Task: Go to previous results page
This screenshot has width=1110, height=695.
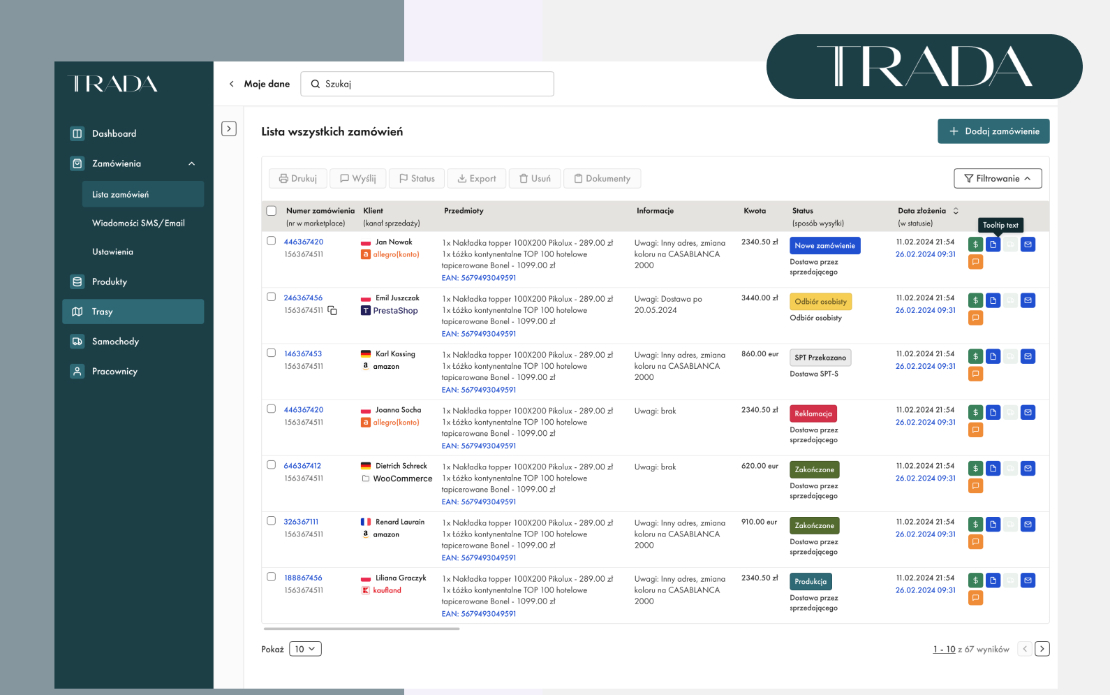Action: tap(1024, 648)
